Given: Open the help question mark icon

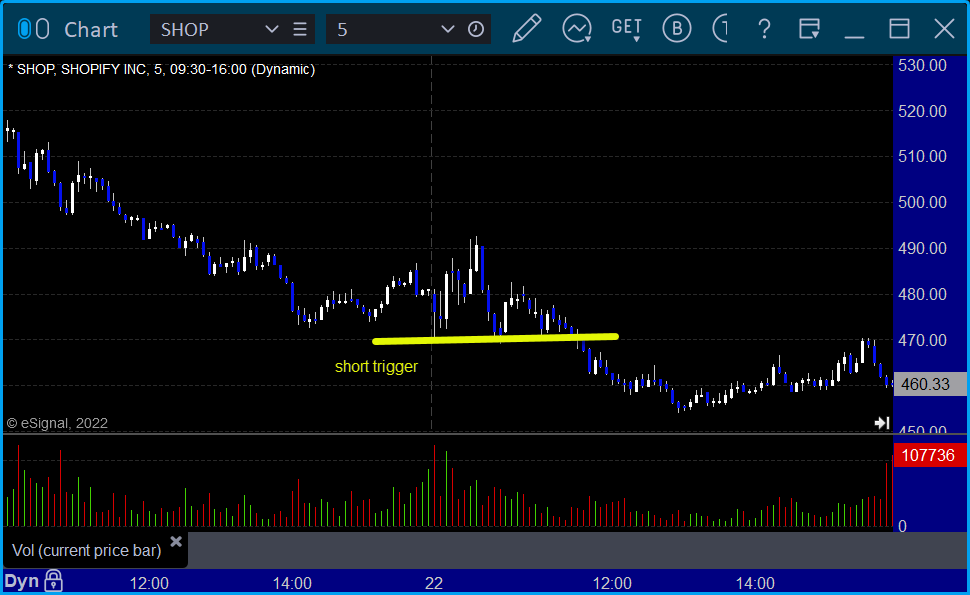Looking at the screenshot, I should (x=764, y=29).
